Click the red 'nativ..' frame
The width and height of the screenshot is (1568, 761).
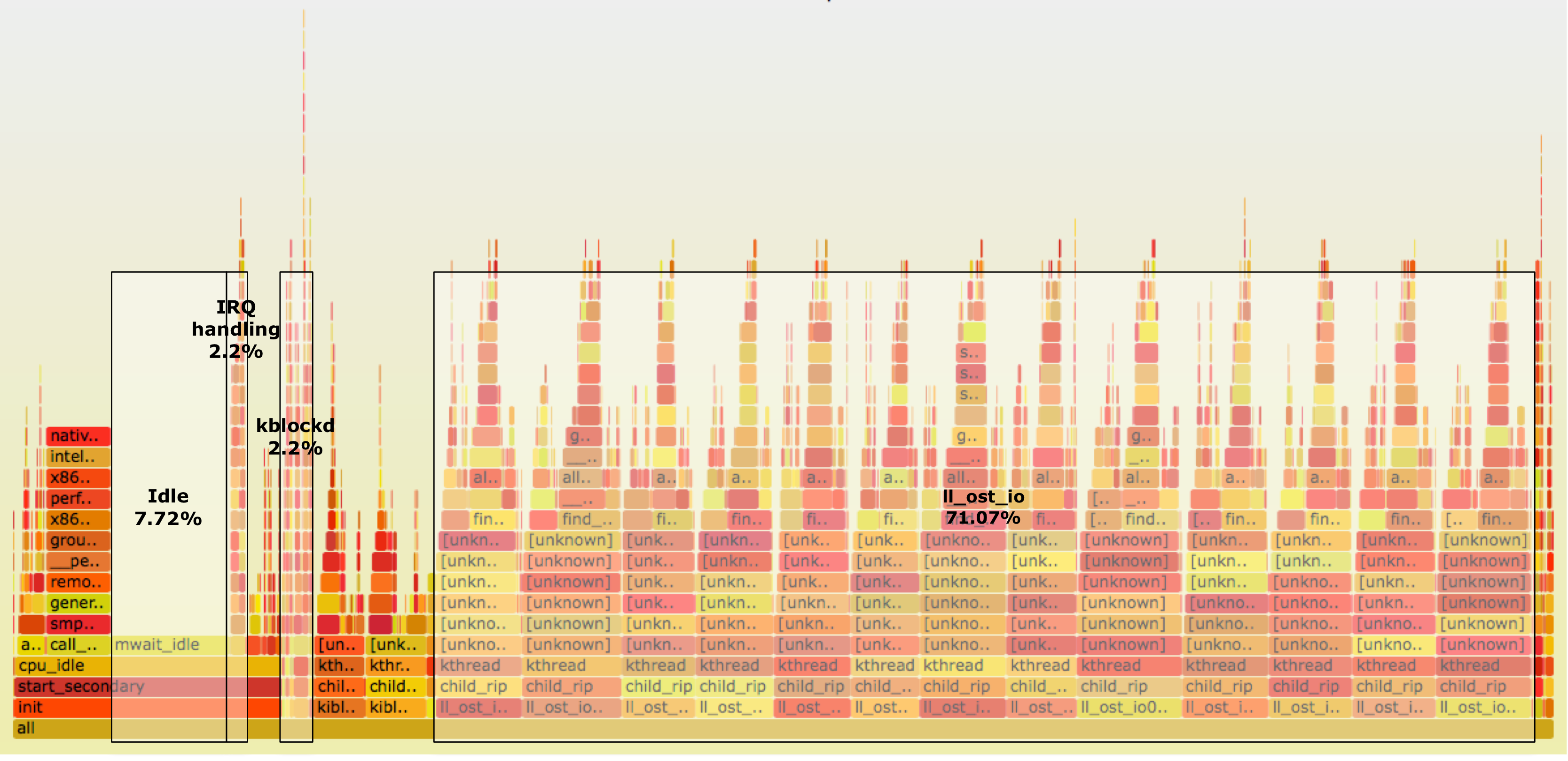(x=78, y=436)
